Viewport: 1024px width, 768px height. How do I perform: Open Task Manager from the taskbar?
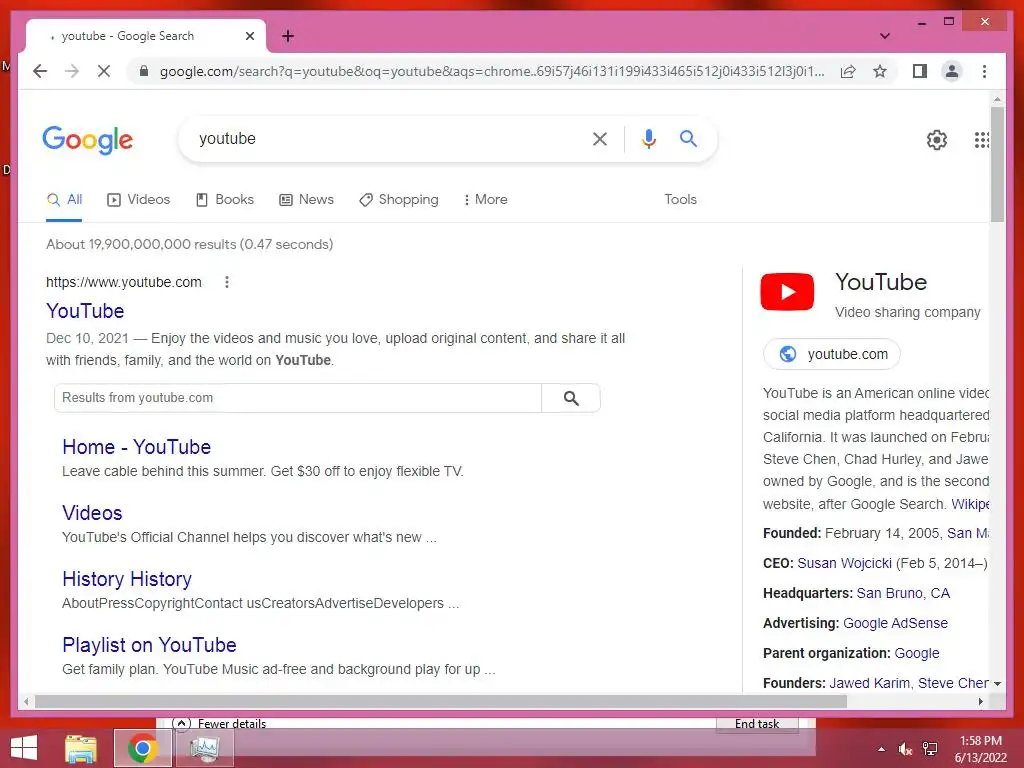pyautogui.click(x=204, y=748)
